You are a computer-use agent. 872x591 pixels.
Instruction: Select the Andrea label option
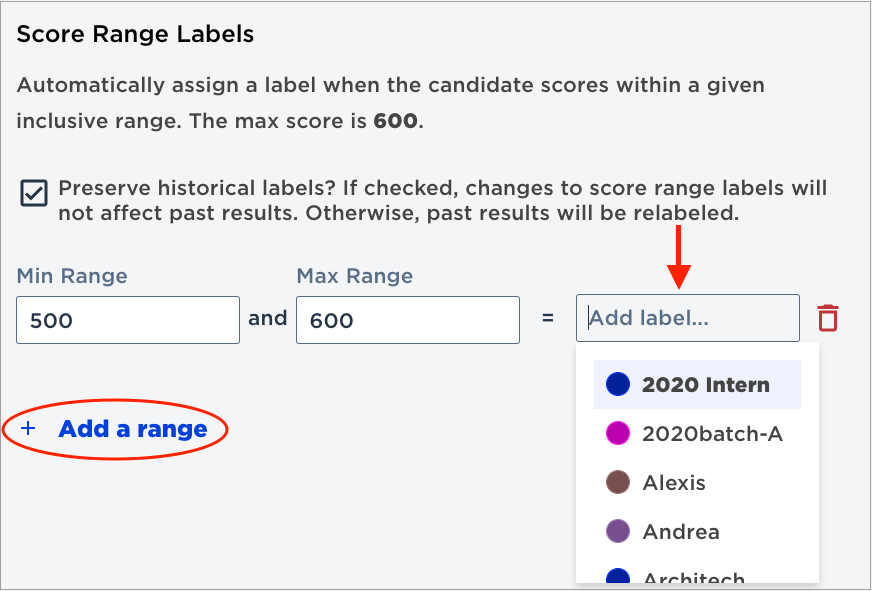697,531
